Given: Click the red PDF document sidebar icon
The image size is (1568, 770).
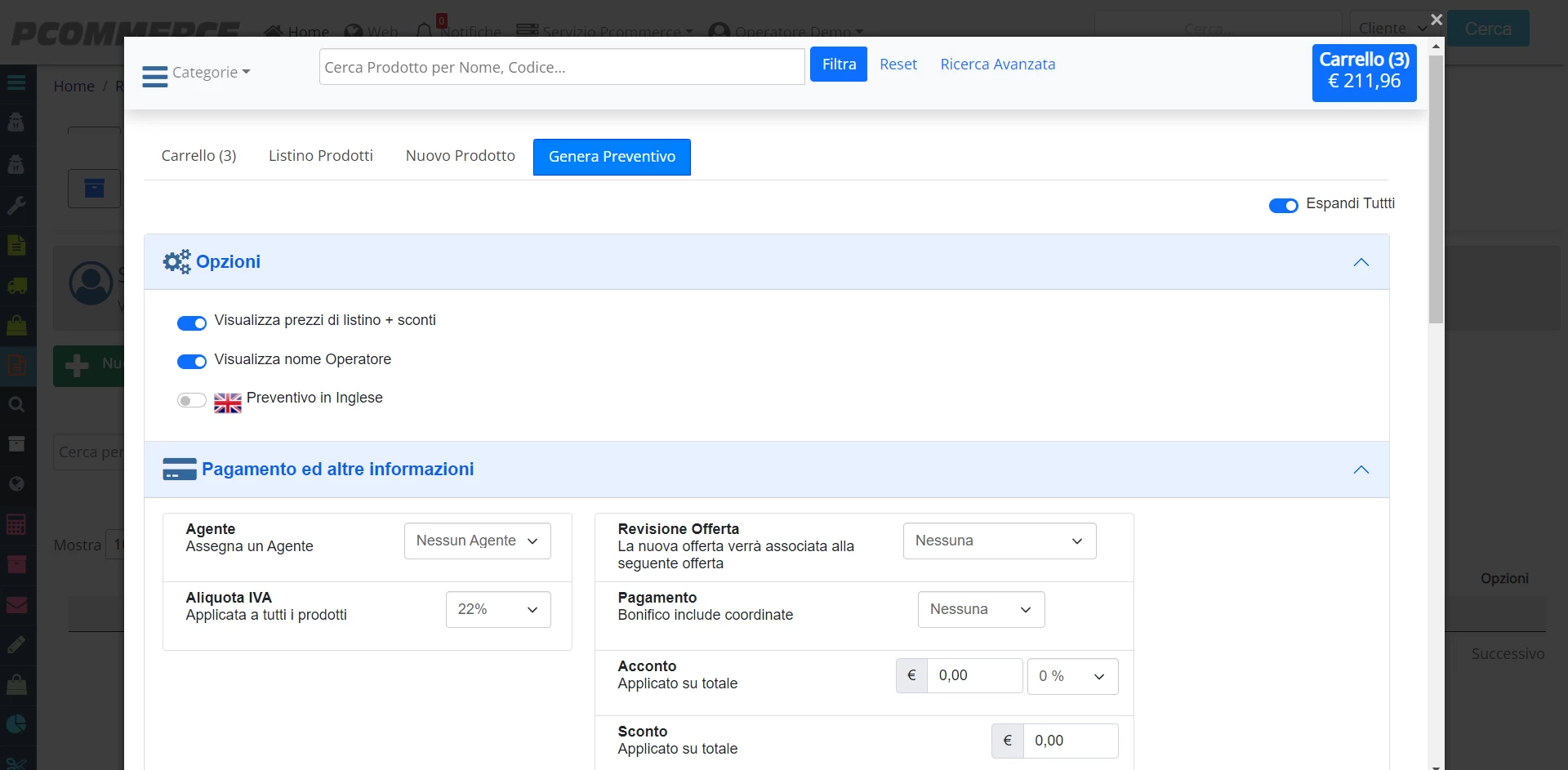Looking at the screenshot, I should coord(16,365).
